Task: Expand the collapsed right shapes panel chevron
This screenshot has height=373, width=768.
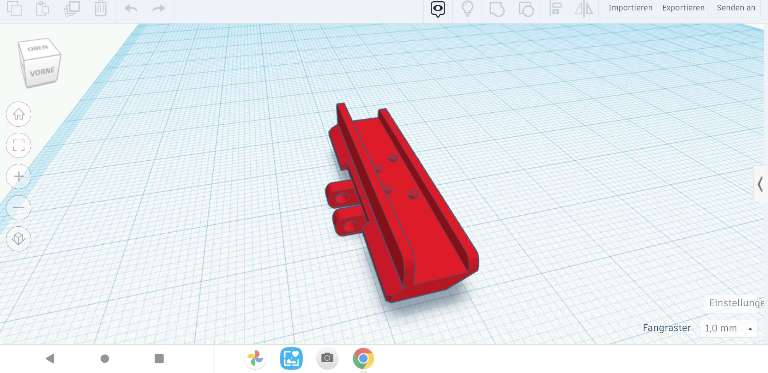Action: 760,185
